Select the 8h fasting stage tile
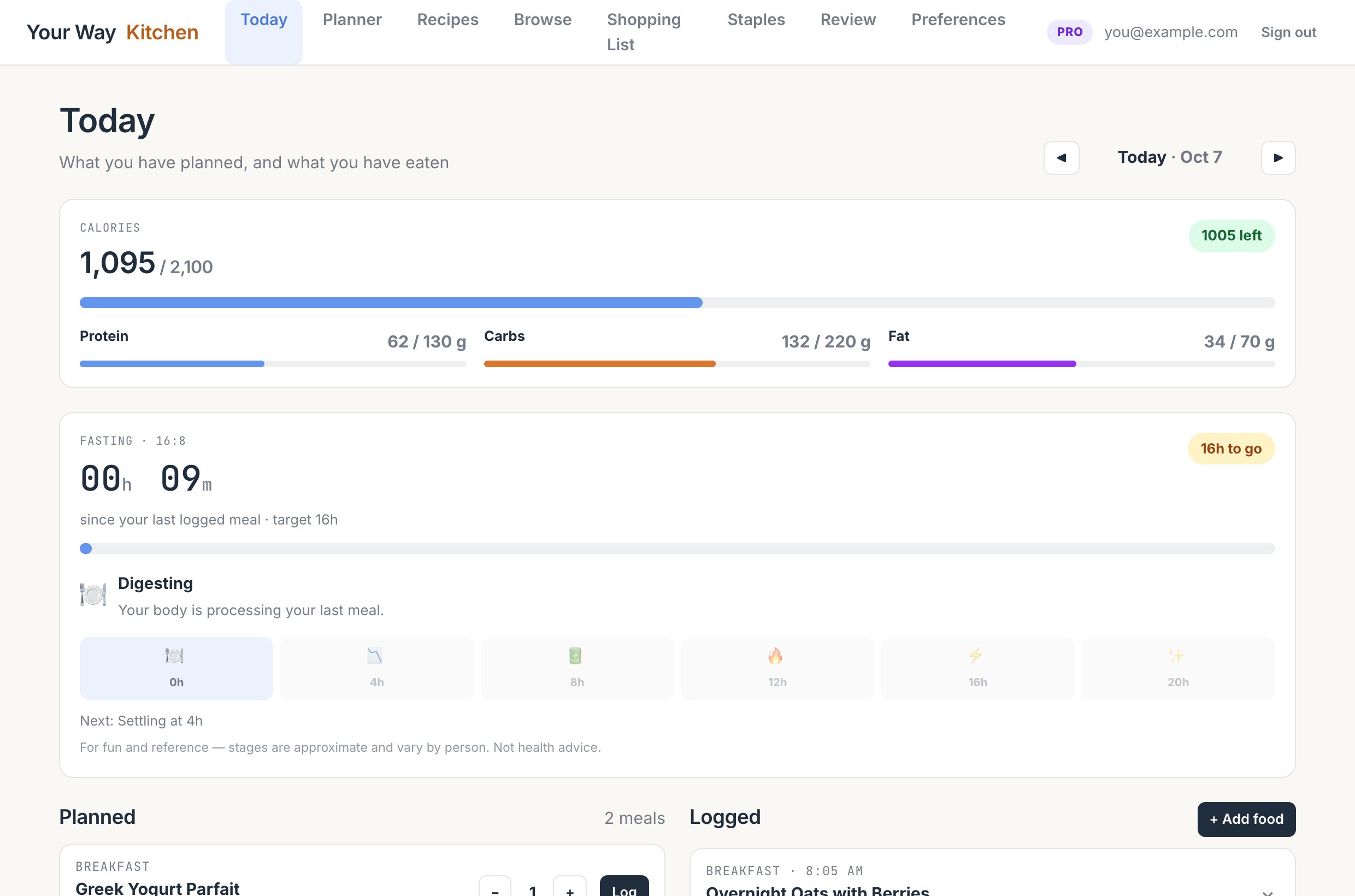The image size is (1355, 896). pos(576,668)
